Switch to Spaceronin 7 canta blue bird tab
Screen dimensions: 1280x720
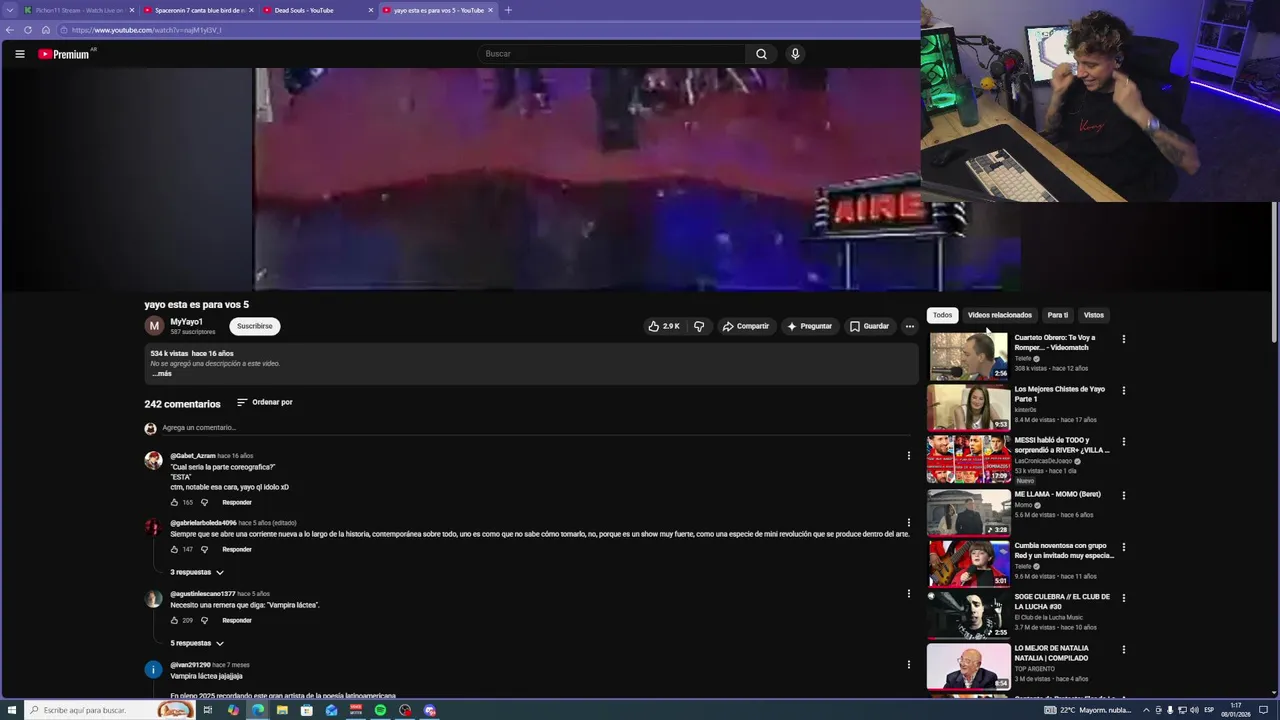click(198, 10)
